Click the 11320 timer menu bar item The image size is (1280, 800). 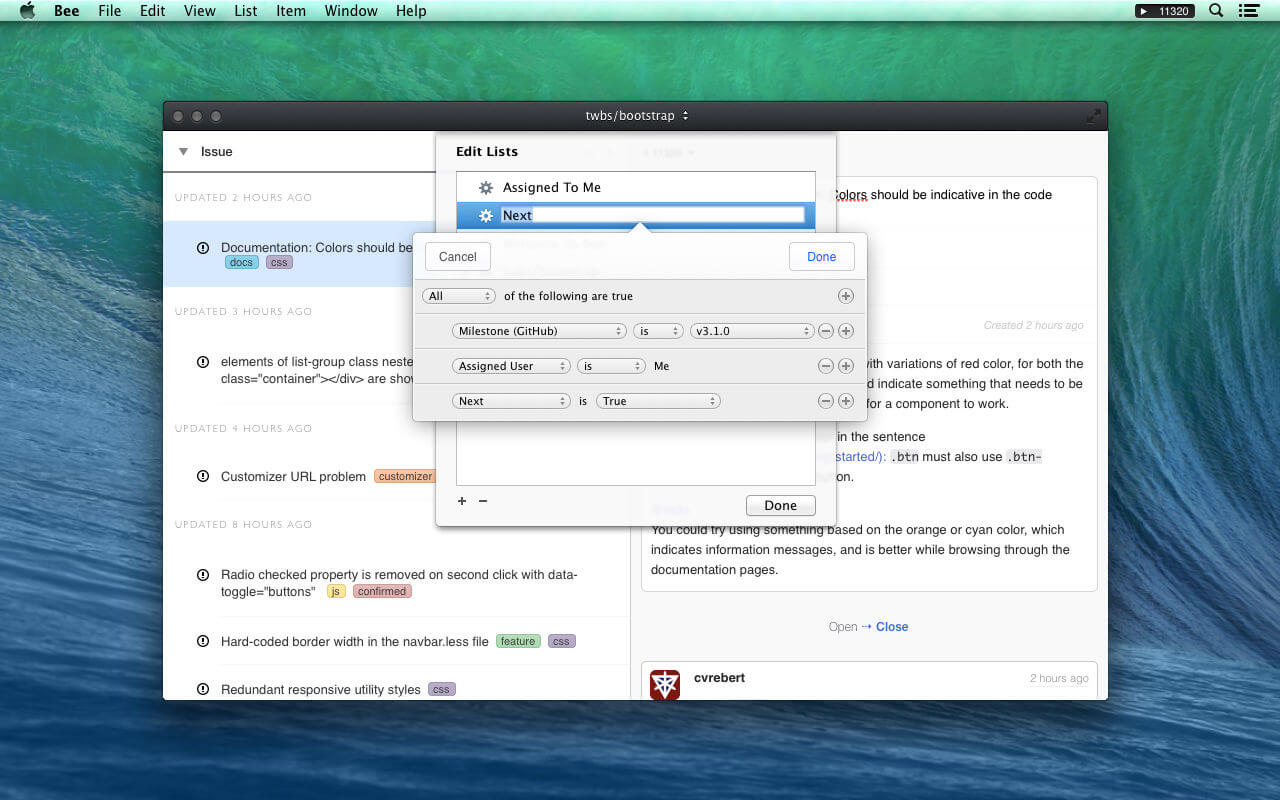pyautogui.click(x=1165, y=11)
